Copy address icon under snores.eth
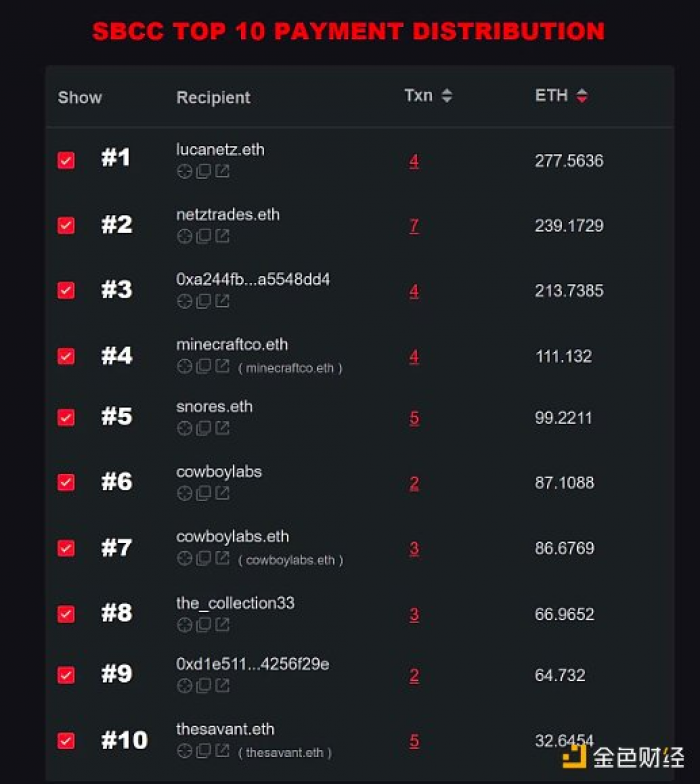The height and width of the screenshot is (784, 700). pyautogui.click(x=203, y=428)
